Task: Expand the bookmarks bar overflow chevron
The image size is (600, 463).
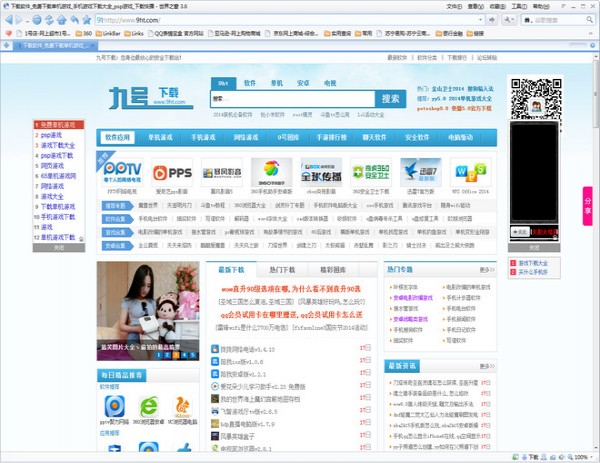Action: [593, 33]
